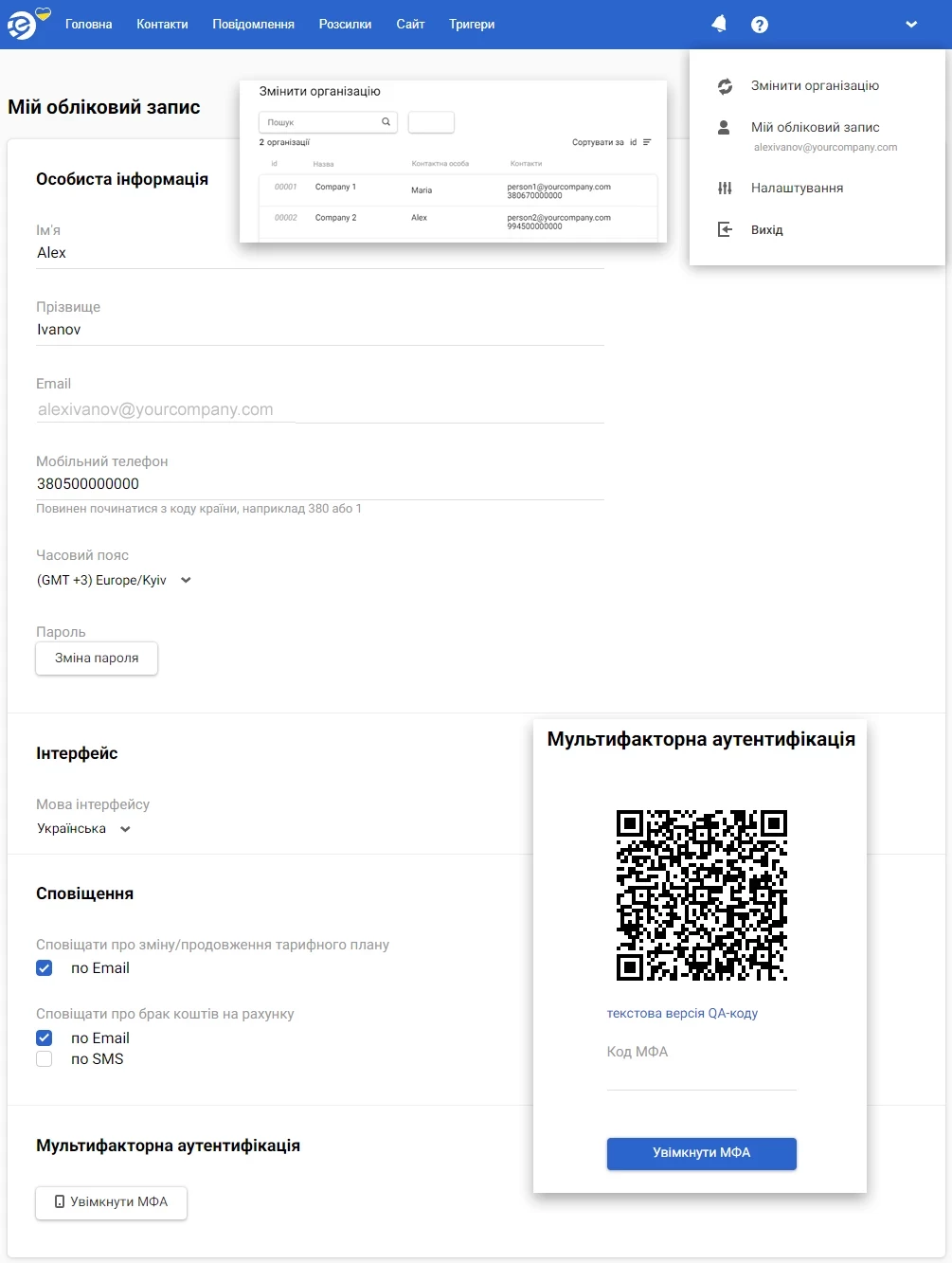The width and height of the screenshot is (952, 1263).
Task: Click the Увімкнути МФА outlined button
Action: (111, 1202)
